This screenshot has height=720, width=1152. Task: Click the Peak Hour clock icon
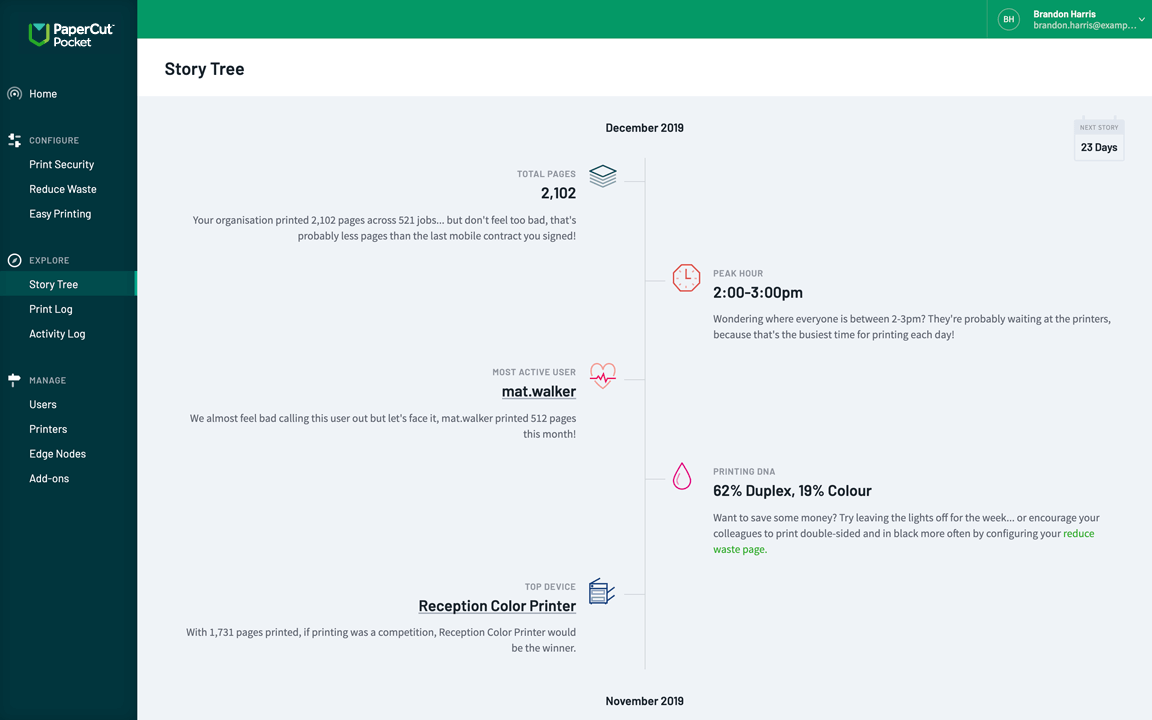(686, 278)
